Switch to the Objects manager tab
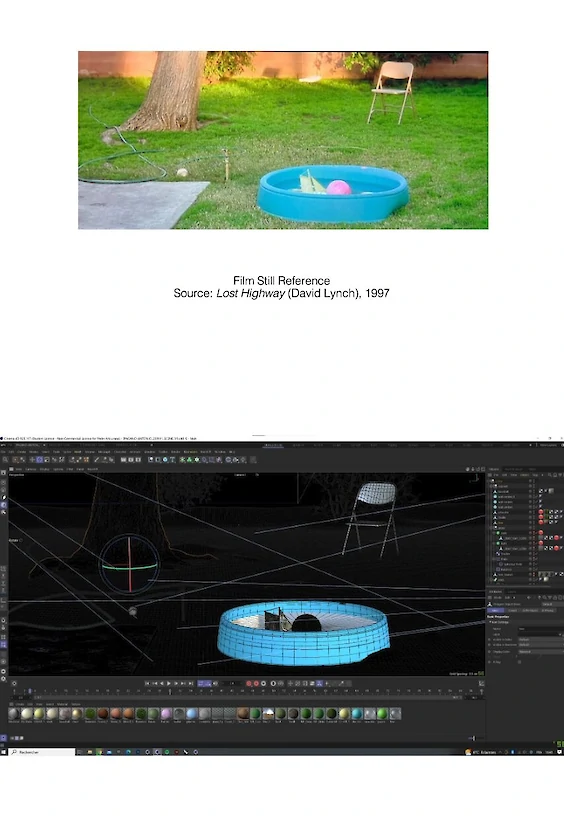The image size is (564, 819). tap(494, 470)
